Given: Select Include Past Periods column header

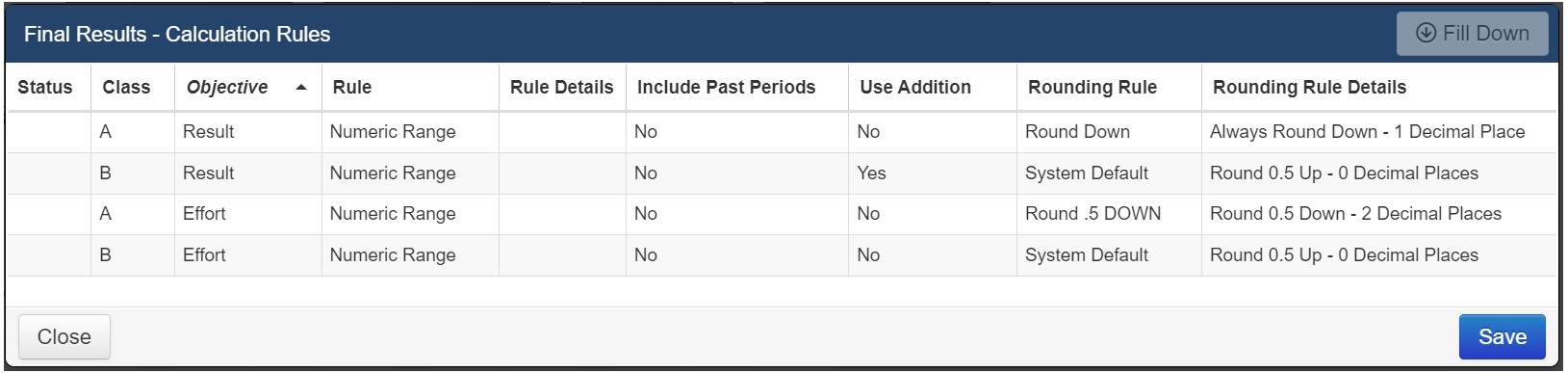Looking at the screenshot, I should pos(726,88).
